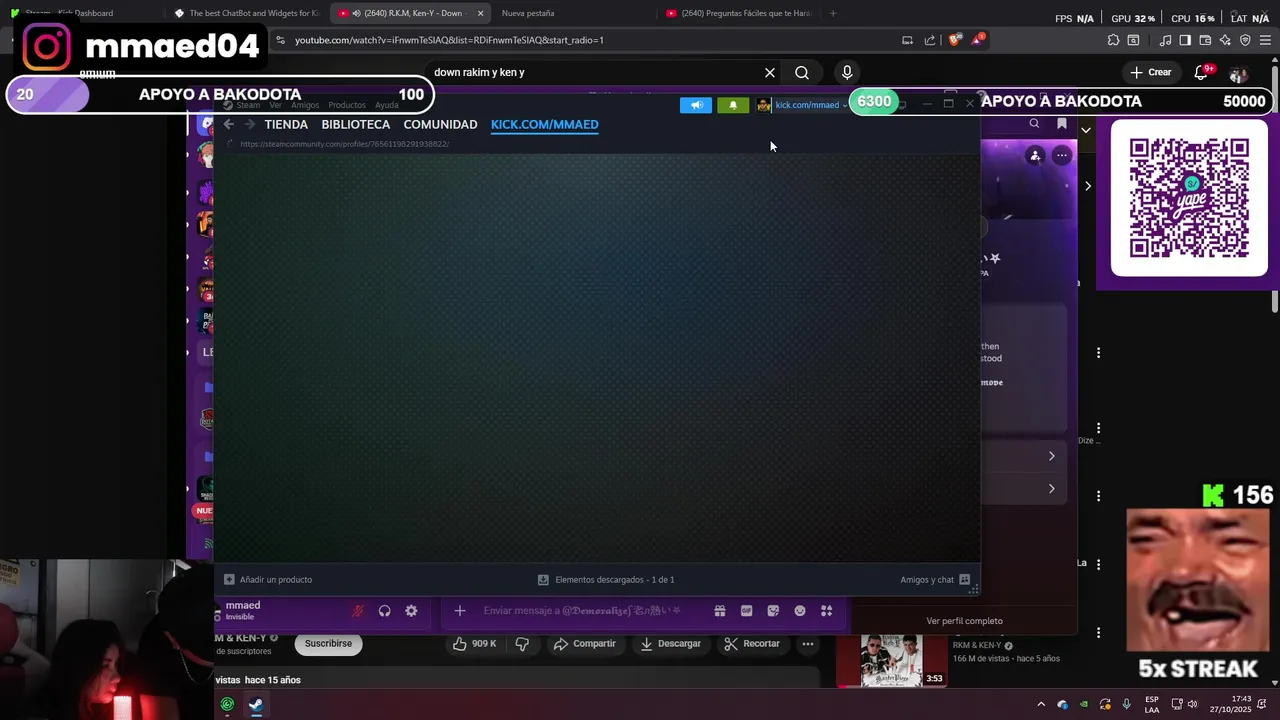Viewport: 1280px width, 720px height.
Task: Click YouTube search magnifier button
Action: (x=802, y=72)
